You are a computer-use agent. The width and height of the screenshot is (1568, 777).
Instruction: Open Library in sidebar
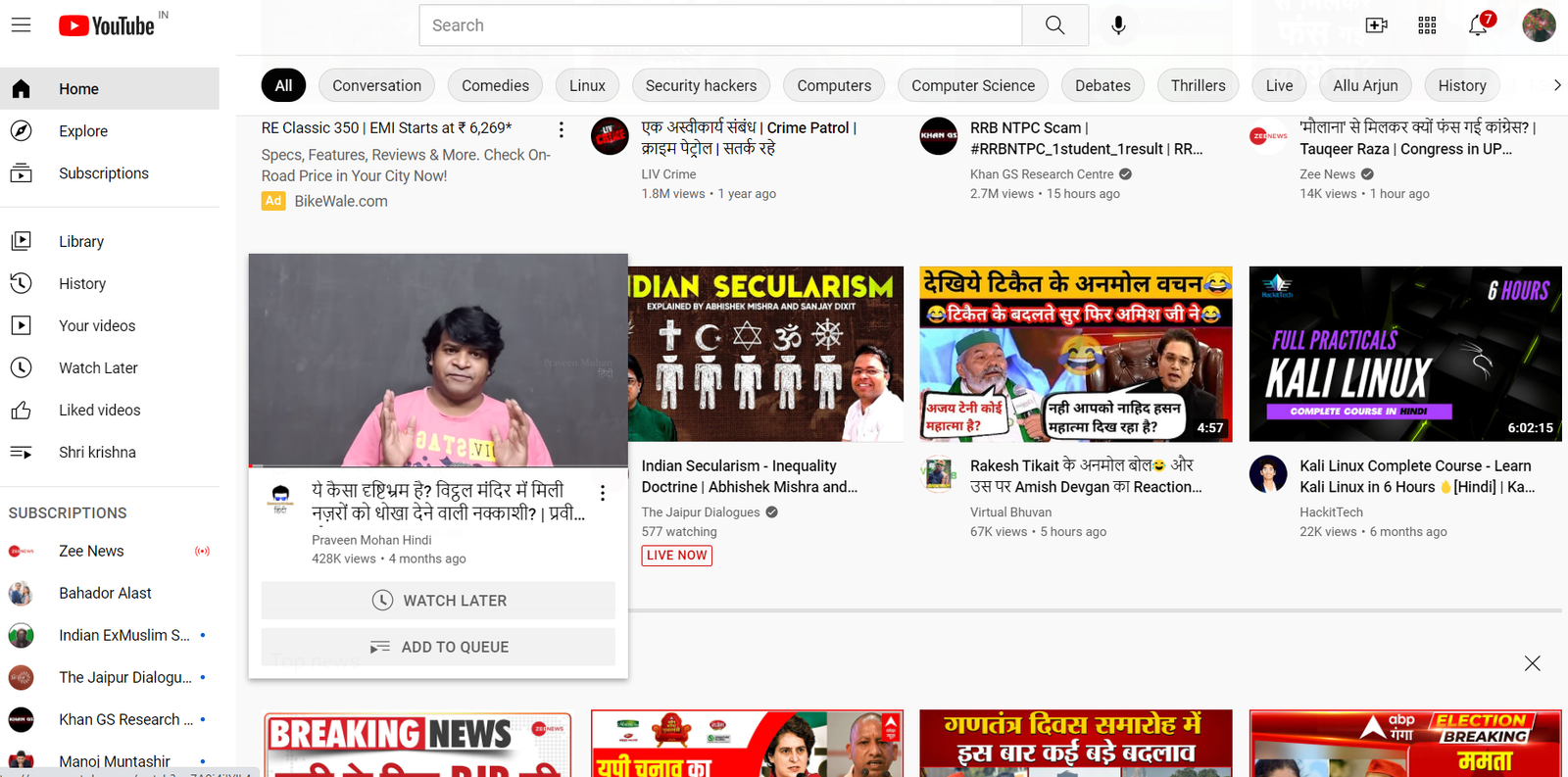point(110,241)
